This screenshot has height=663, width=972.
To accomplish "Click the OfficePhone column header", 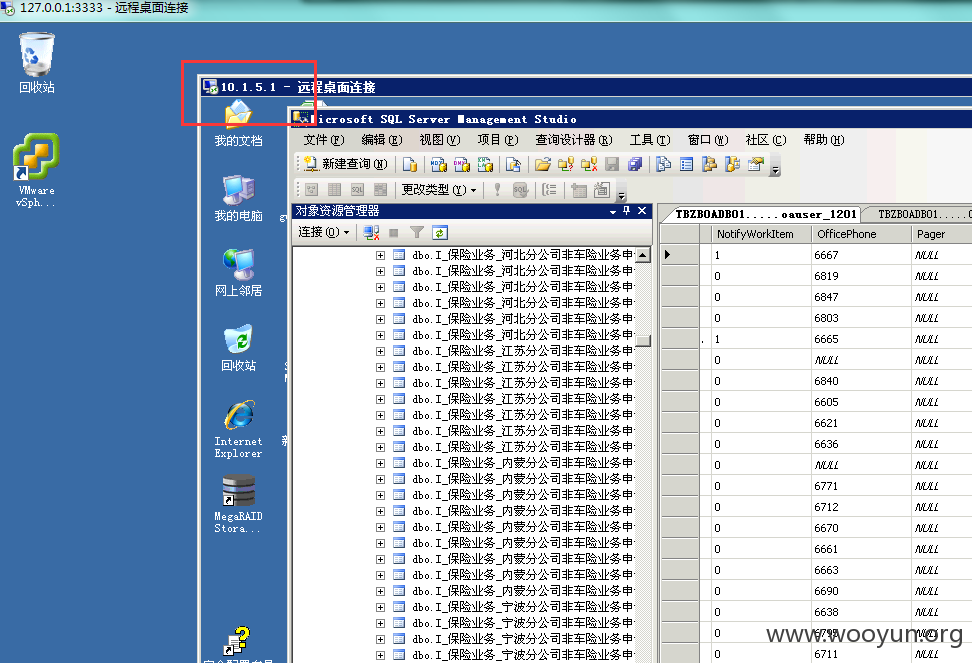I will (x=860, y=234).
